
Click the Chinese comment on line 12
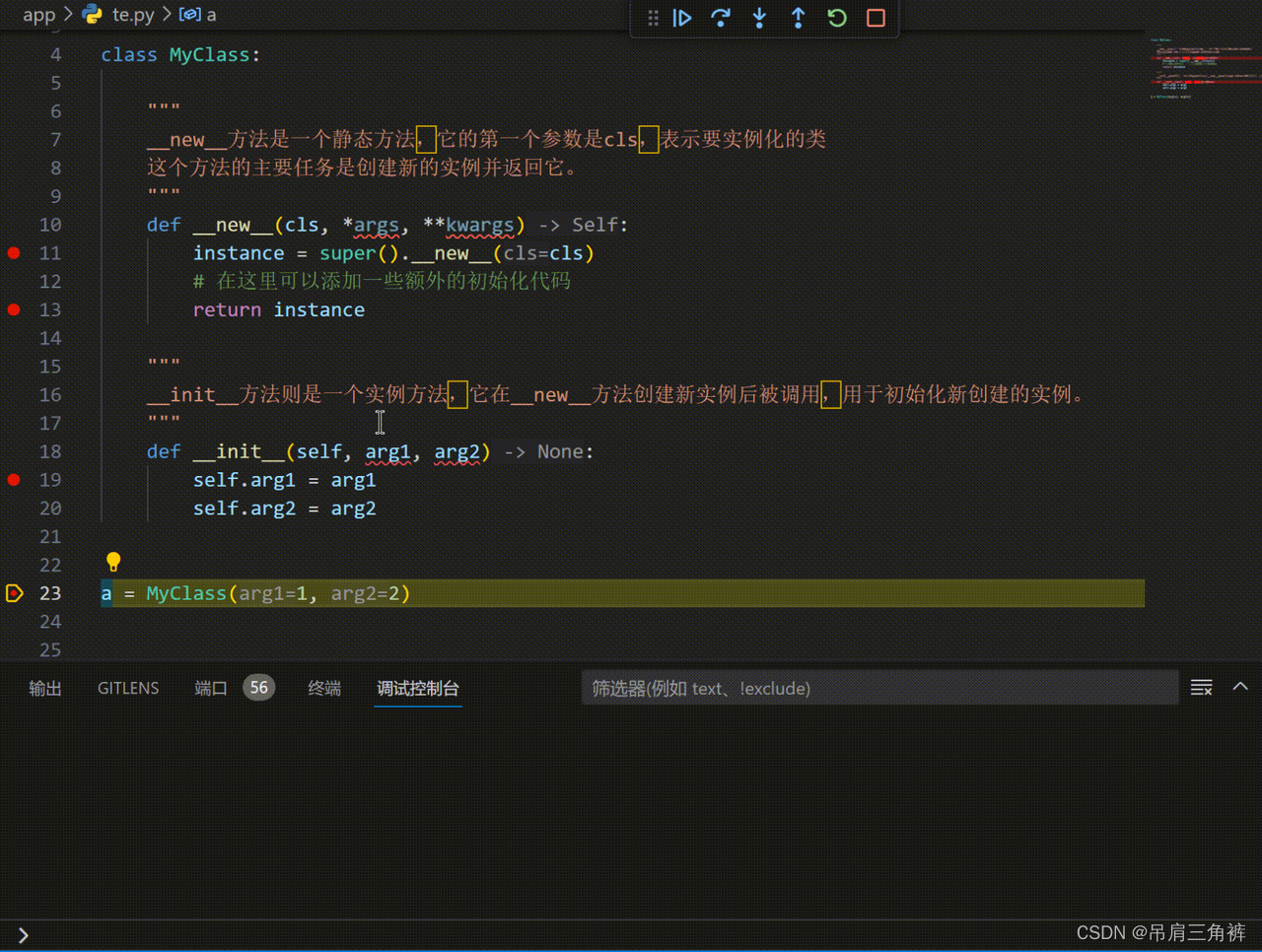tap(382, 282)
